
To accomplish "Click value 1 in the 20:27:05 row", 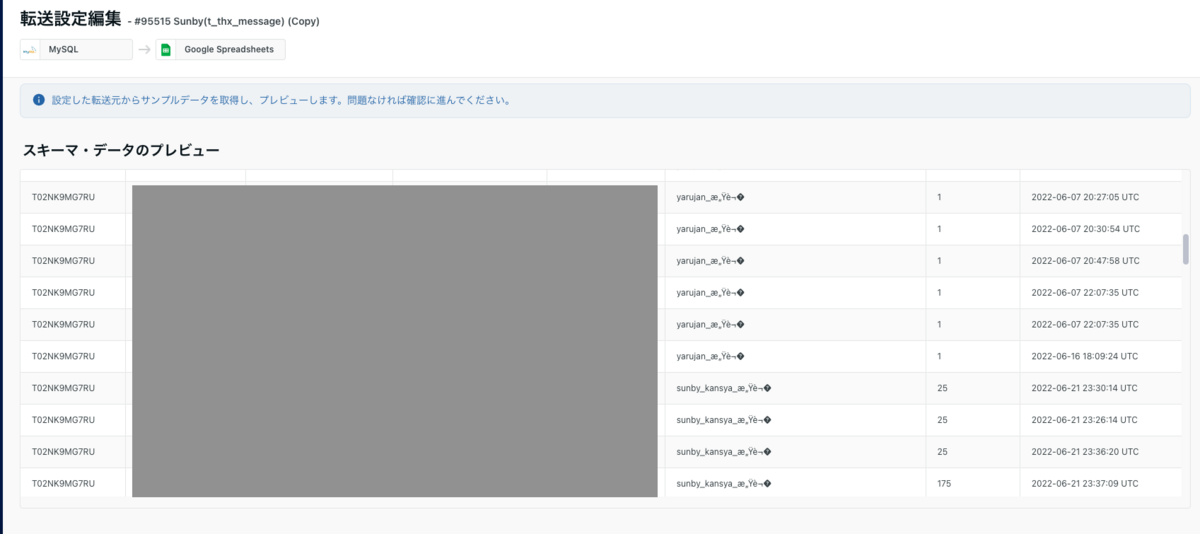I will (939, 197).
